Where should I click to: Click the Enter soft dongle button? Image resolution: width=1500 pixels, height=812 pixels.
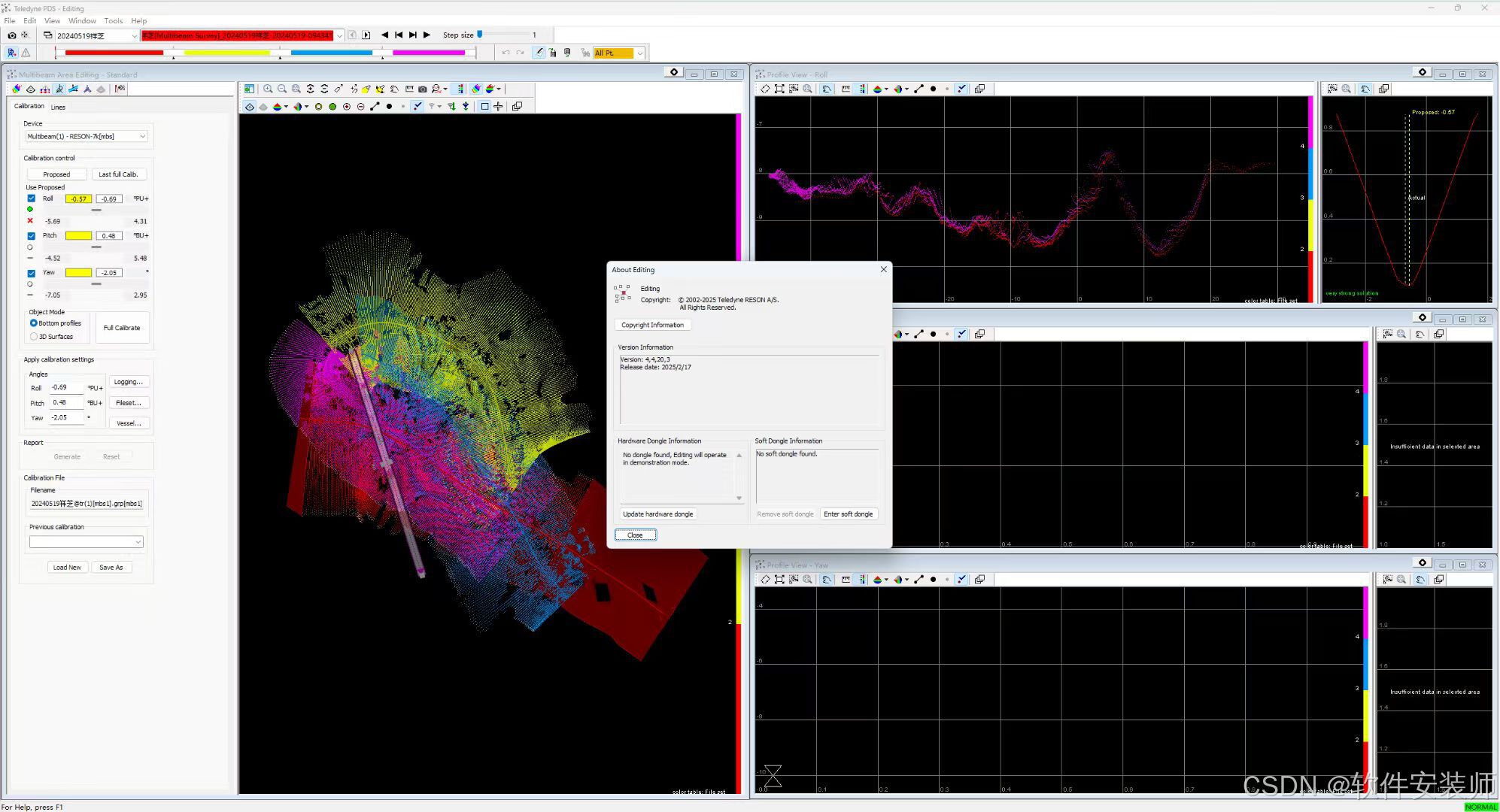[848, 514]
